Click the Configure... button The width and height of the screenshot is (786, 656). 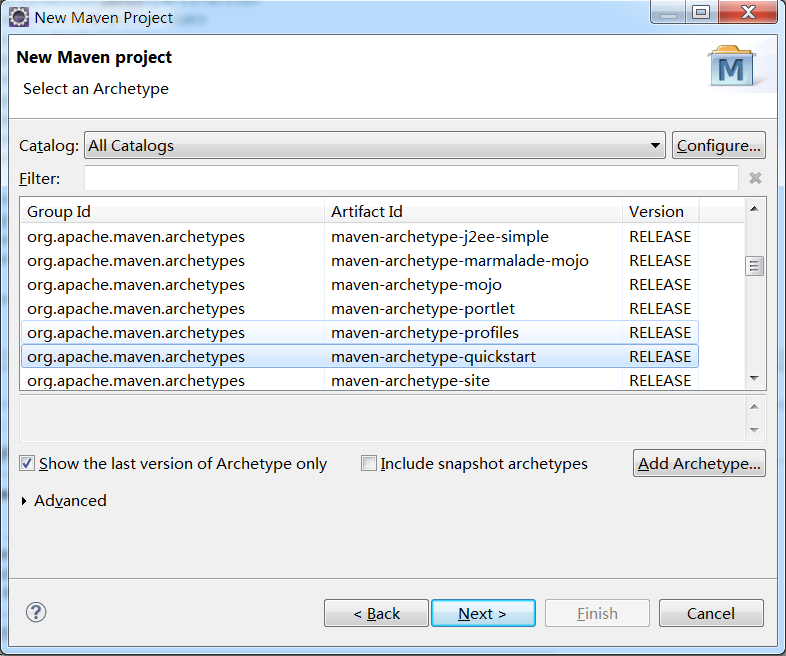click(x=718, y=145)
